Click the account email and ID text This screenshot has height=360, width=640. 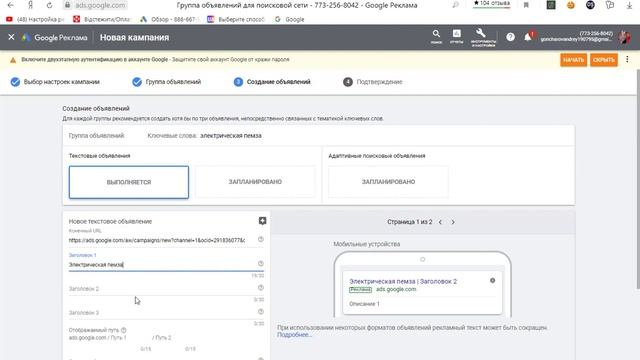click(576, 36)
